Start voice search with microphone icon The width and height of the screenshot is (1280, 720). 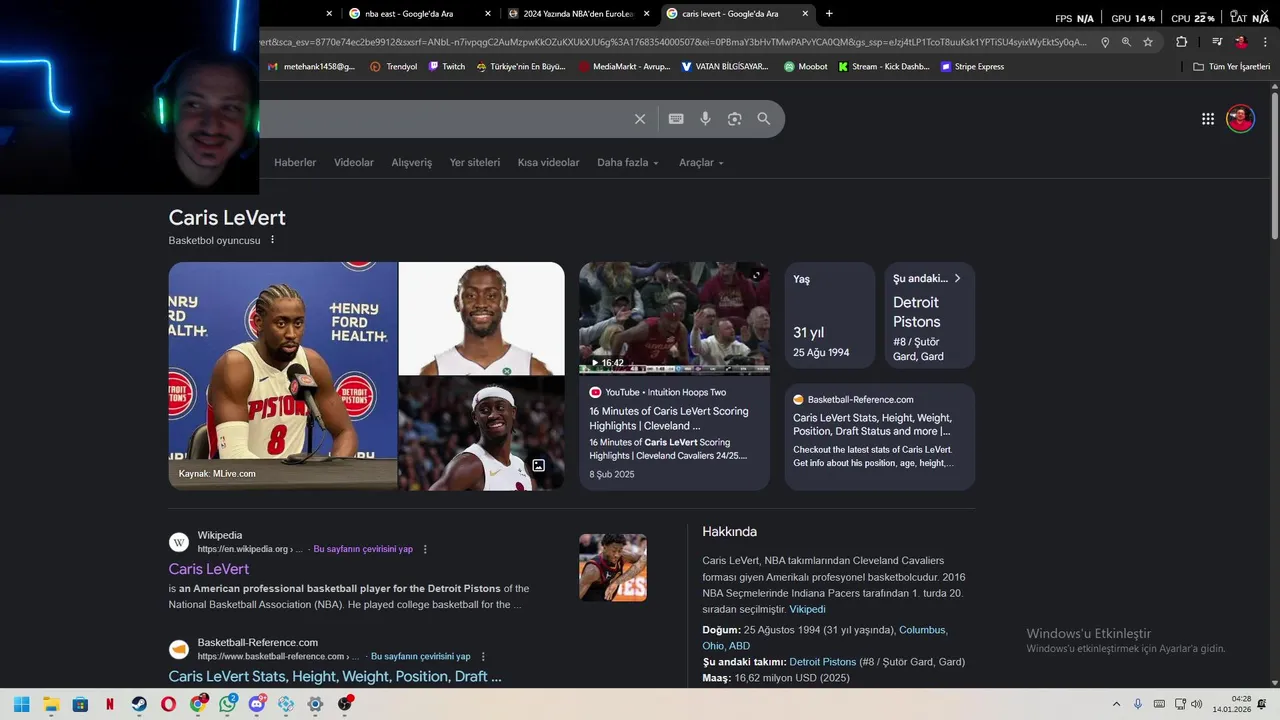(x=705, y=119)
